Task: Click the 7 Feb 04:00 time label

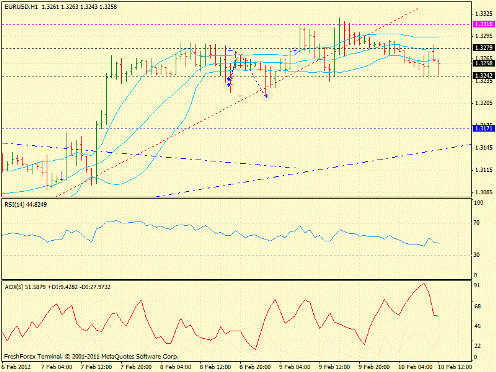Action: [x=57, y=367]
